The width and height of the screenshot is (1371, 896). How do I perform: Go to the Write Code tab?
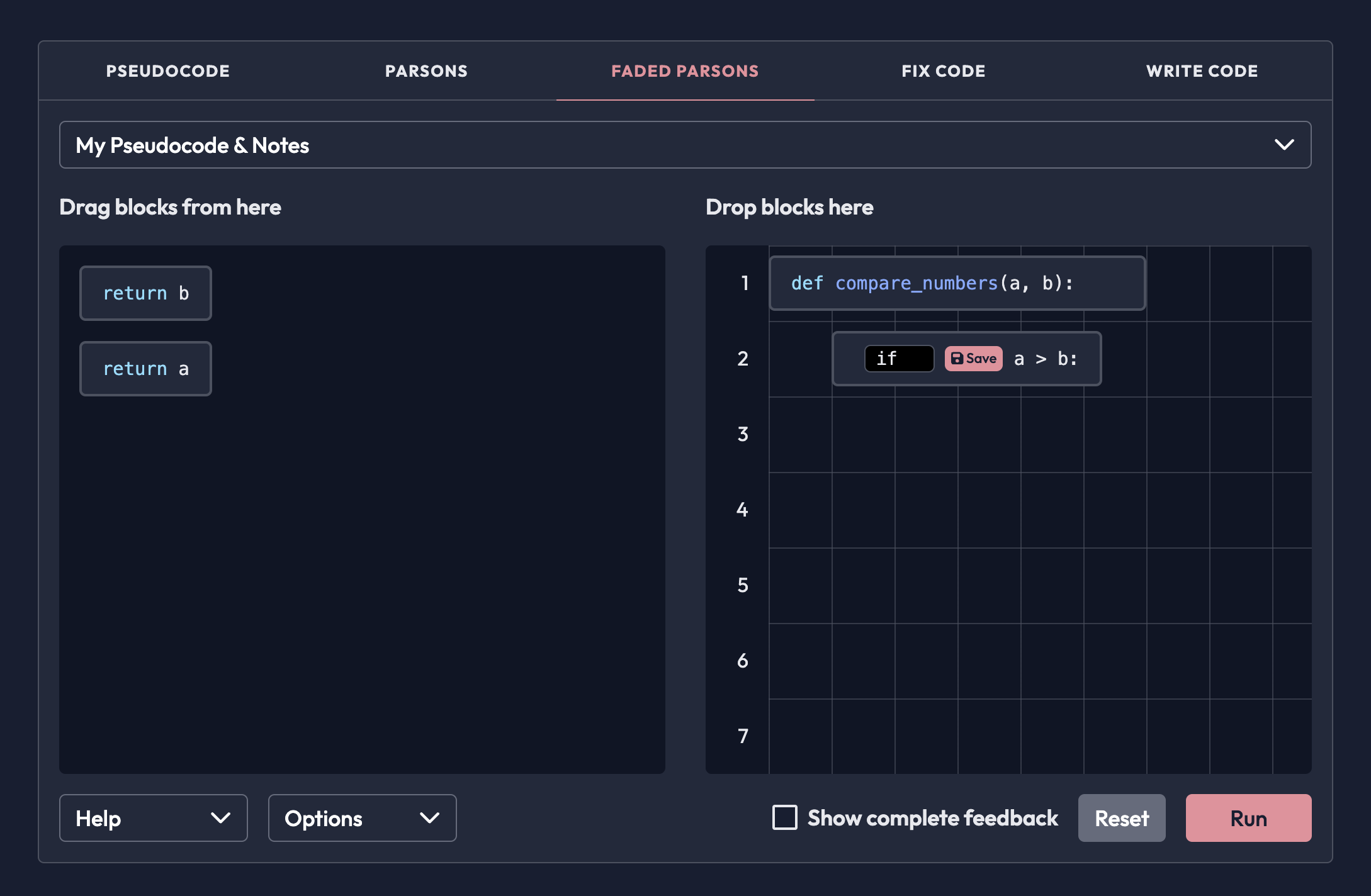(1202, 71)
